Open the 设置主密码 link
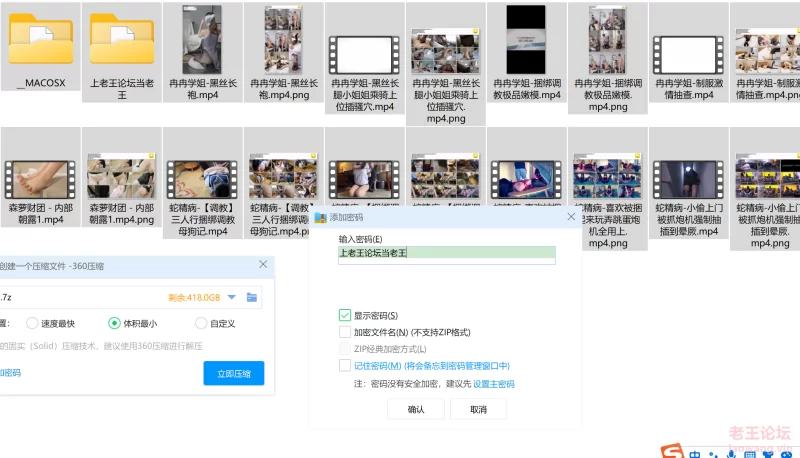Viewport: 800px width, 458px height. point(493,384)
